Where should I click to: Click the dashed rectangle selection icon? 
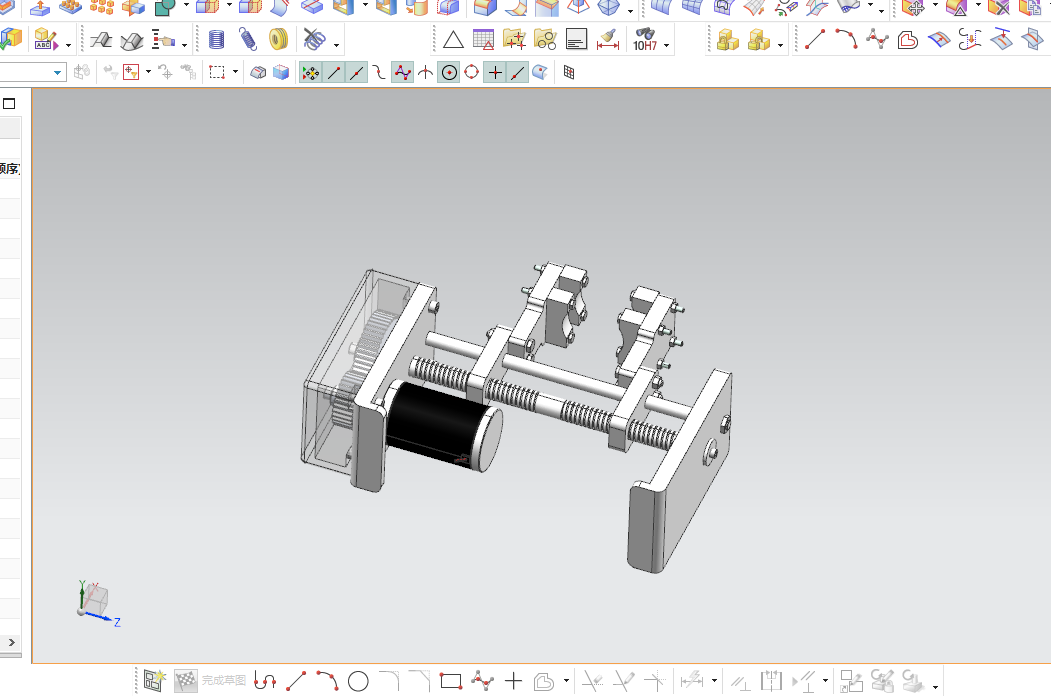click(x=217, y=72)
